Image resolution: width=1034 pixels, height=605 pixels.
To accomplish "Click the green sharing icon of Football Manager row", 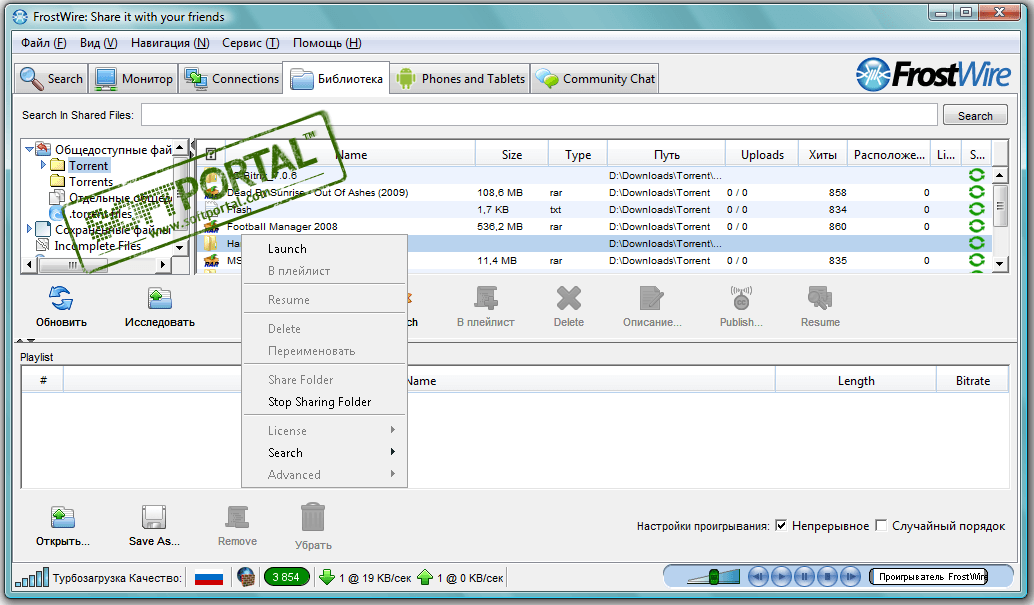I will pyautogui.click(x=977, y=226).
